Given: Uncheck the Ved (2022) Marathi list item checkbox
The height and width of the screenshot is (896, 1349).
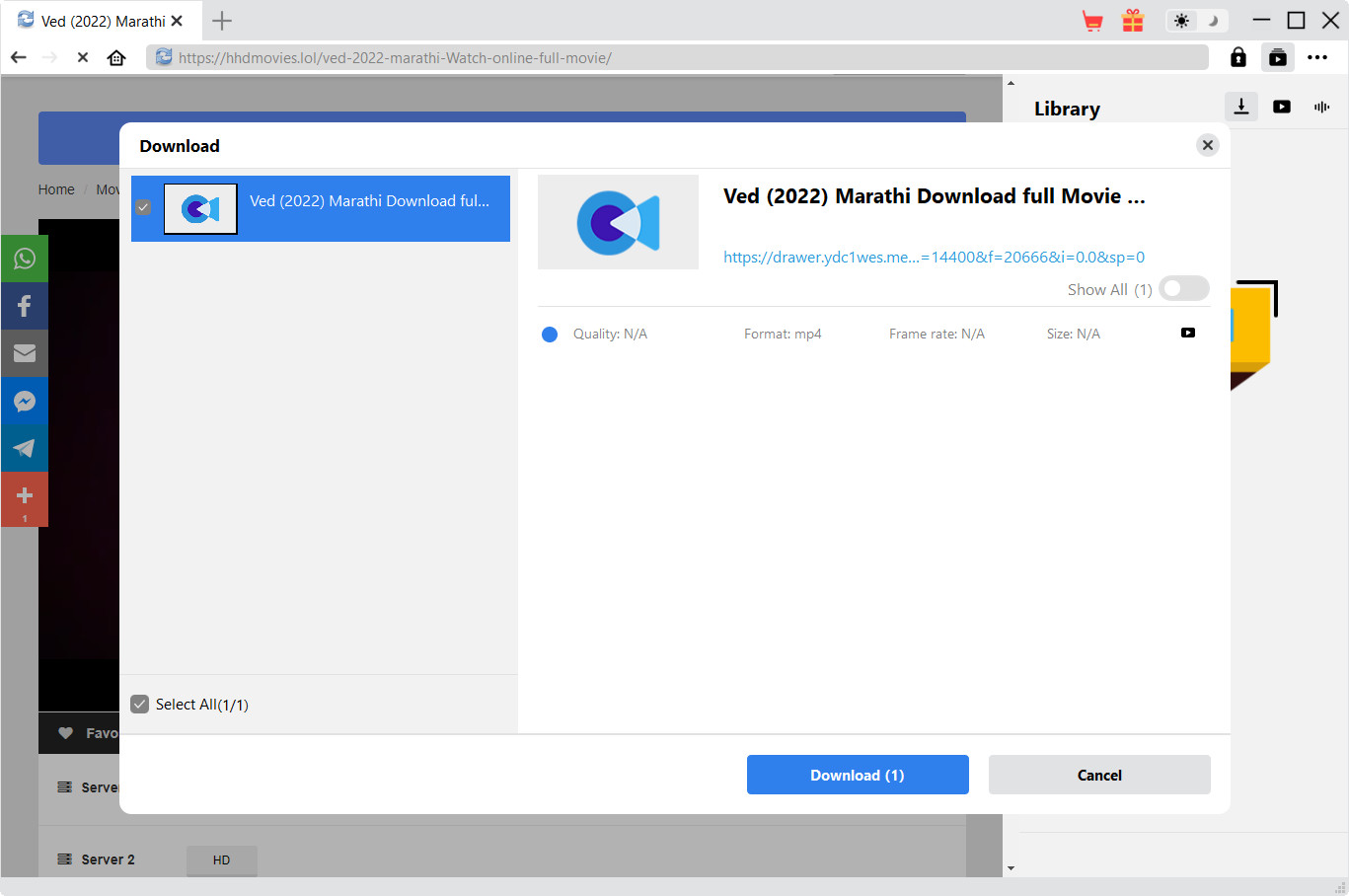Looking at the screenshot, I should tap(143, 207).
